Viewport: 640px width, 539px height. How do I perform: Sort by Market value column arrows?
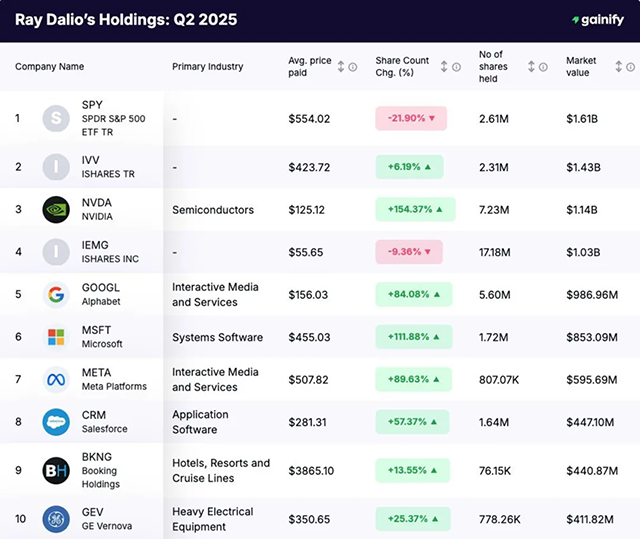click(619, 67)
